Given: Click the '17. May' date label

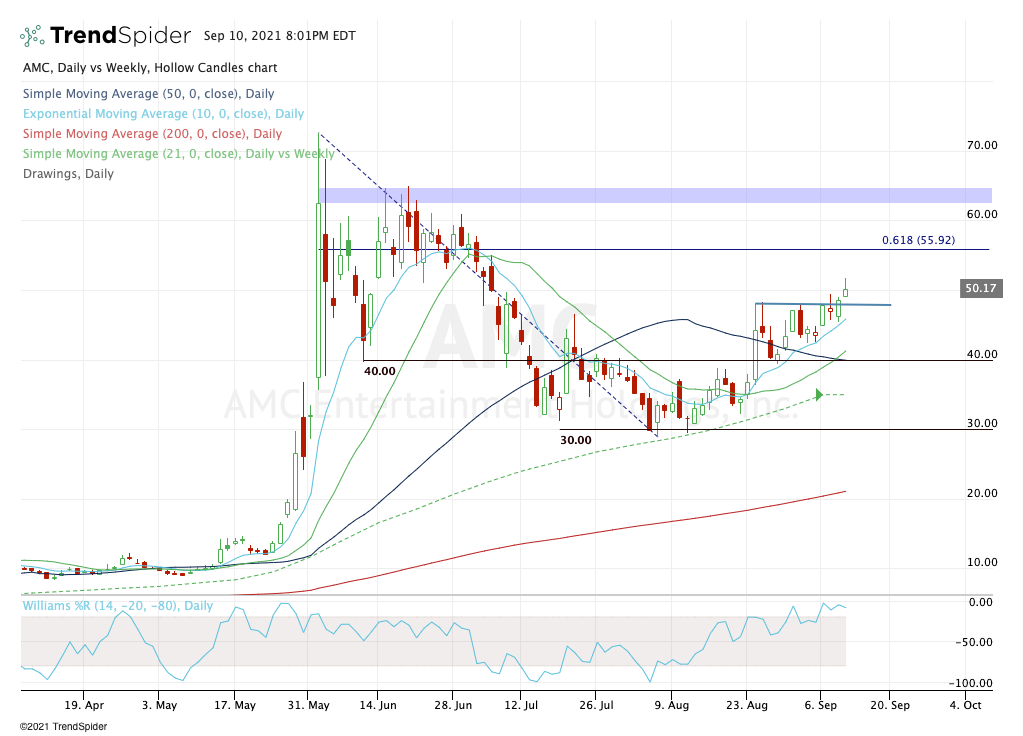Looking at the screenshot, I should point(235,705).
